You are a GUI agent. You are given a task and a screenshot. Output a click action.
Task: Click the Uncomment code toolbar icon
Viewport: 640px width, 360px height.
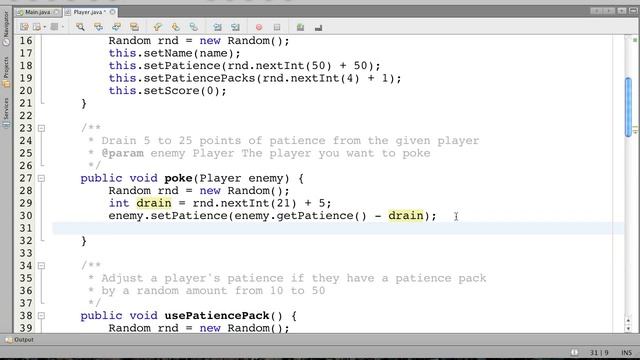click(318, 27)
